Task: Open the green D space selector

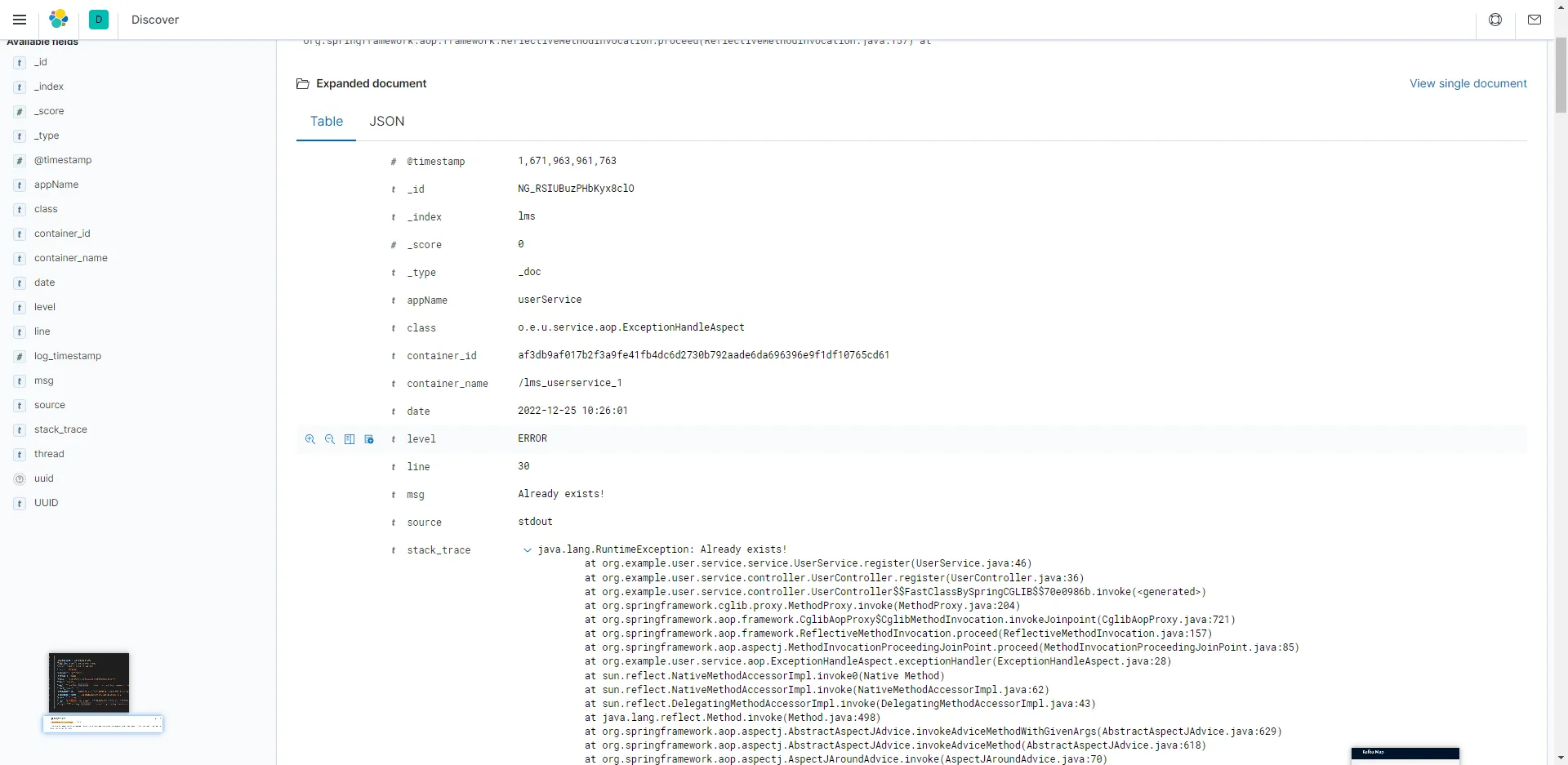Action: coord(99,20)
